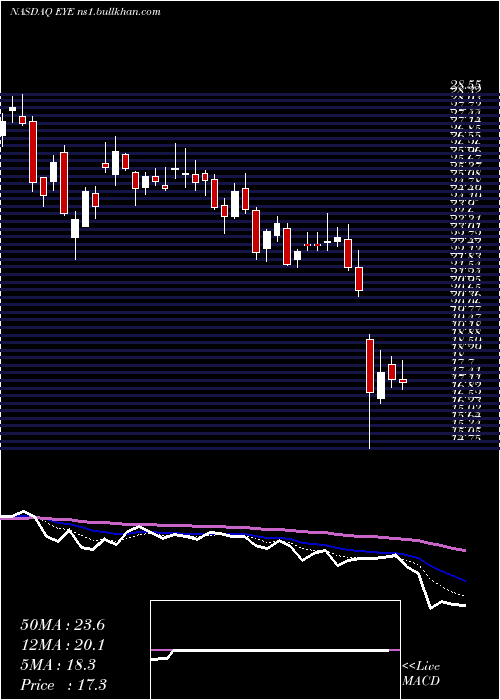Click the 5MA : 18.3 reading
The image size is (500, 700).
tap(58, 665)
